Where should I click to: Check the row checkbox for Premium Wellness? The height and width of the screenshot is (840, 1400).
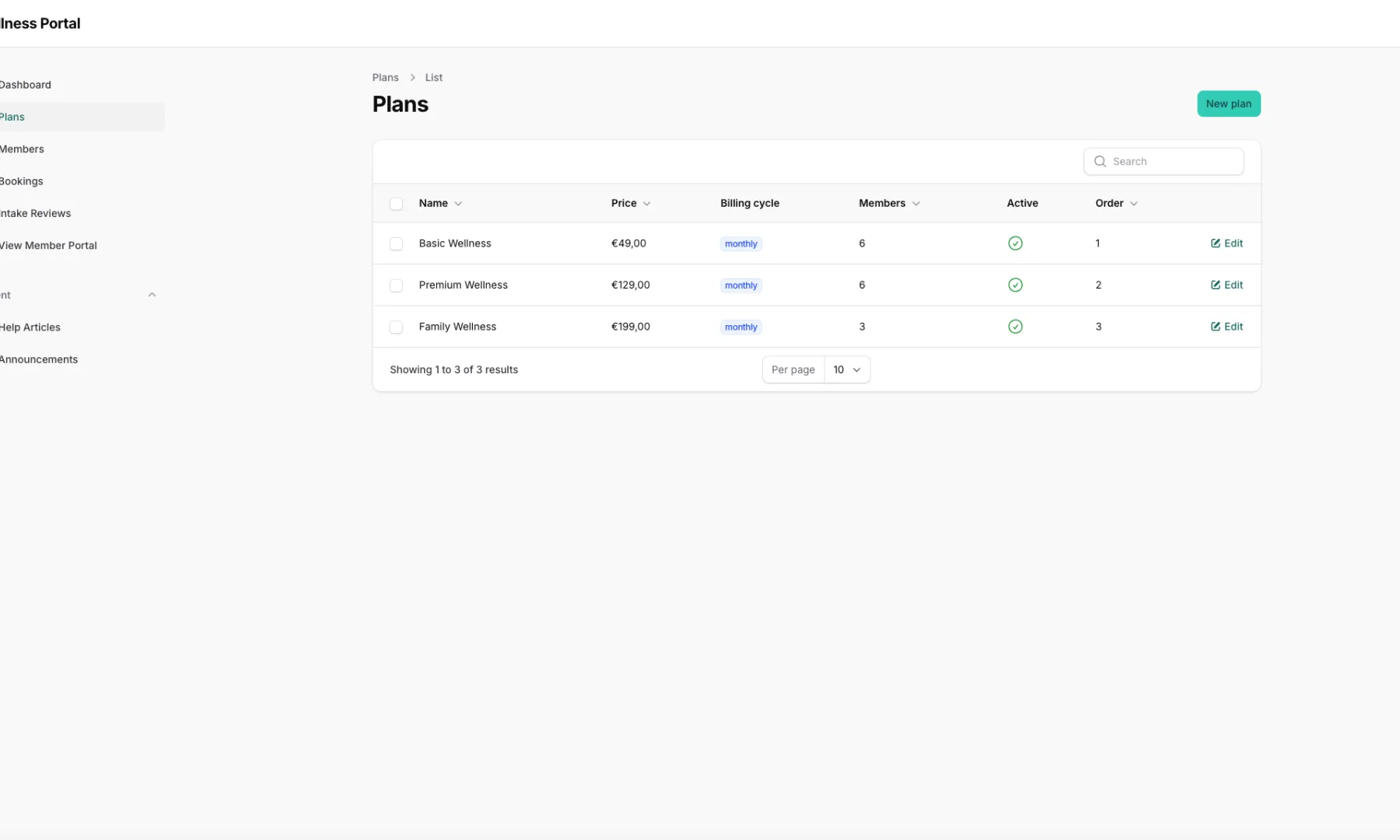click(397, 285)
